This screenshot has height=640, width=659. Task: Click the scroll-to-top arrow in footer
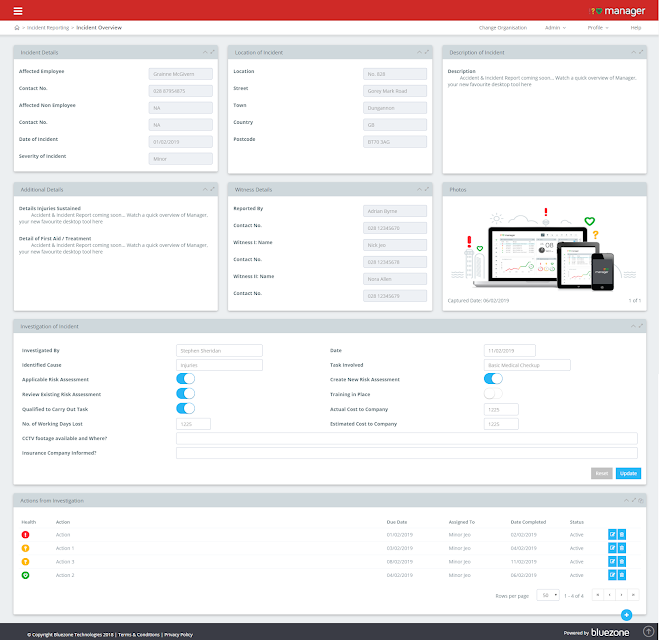tap(649, 631)
